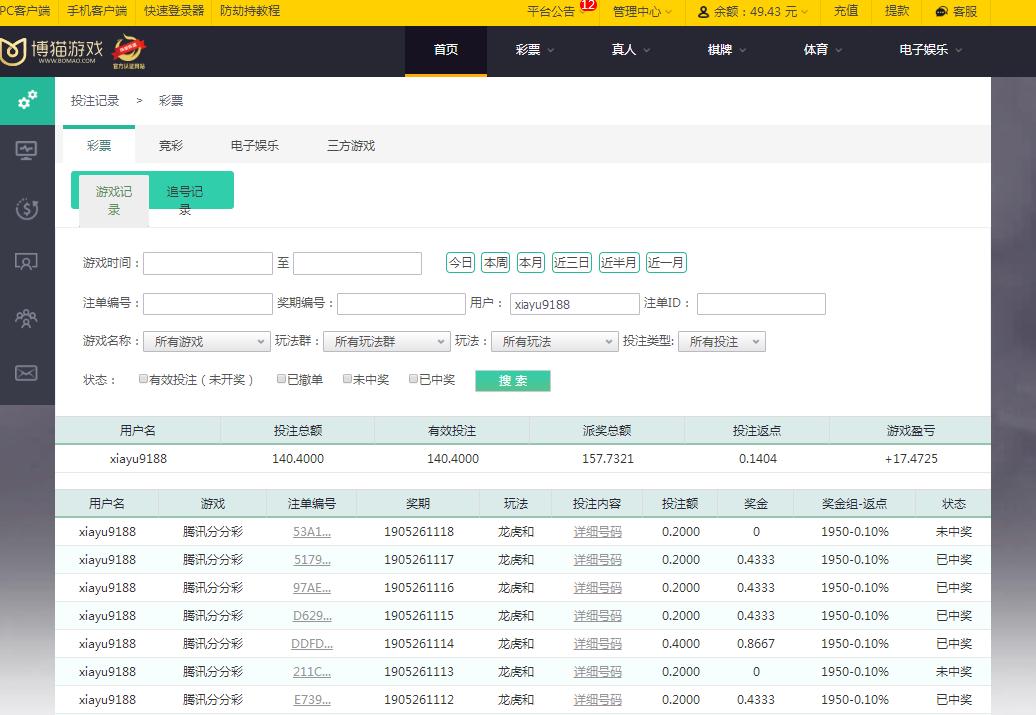This screenshot has height=715, width=1036.
Task: Open the person screen sidebar icon
Action: click(x=26, y=262)
